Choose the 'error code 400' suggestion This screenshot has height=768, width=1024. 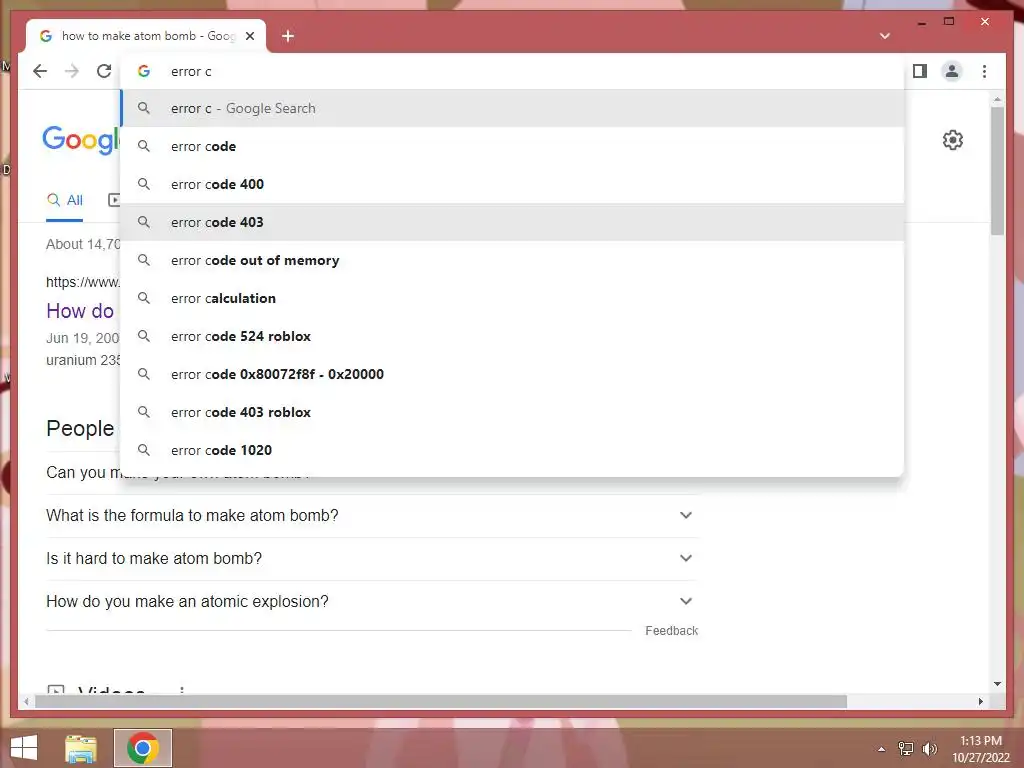pos(513,184)
